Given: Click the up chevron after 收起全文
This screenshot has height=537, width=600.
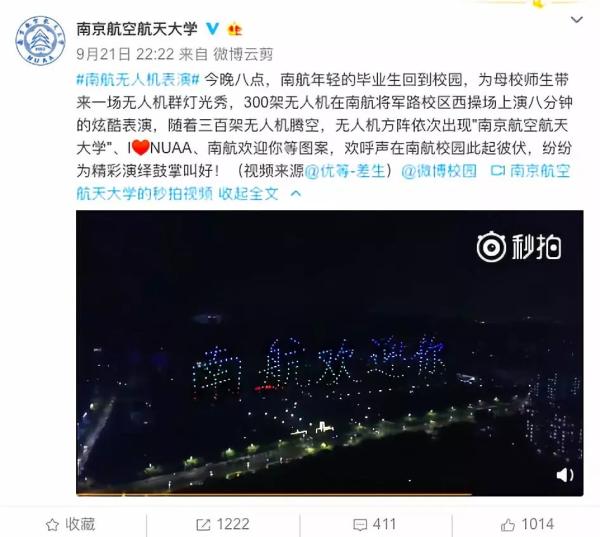Looking at the screenshot, I should pyautogui.click(x=296, y=194).
